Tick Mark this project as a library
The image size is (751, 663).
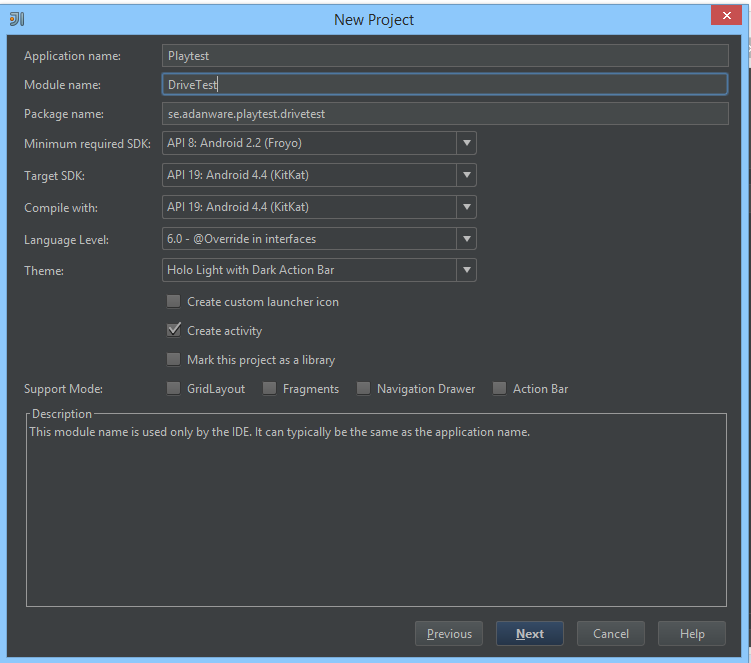coord(174,360)
